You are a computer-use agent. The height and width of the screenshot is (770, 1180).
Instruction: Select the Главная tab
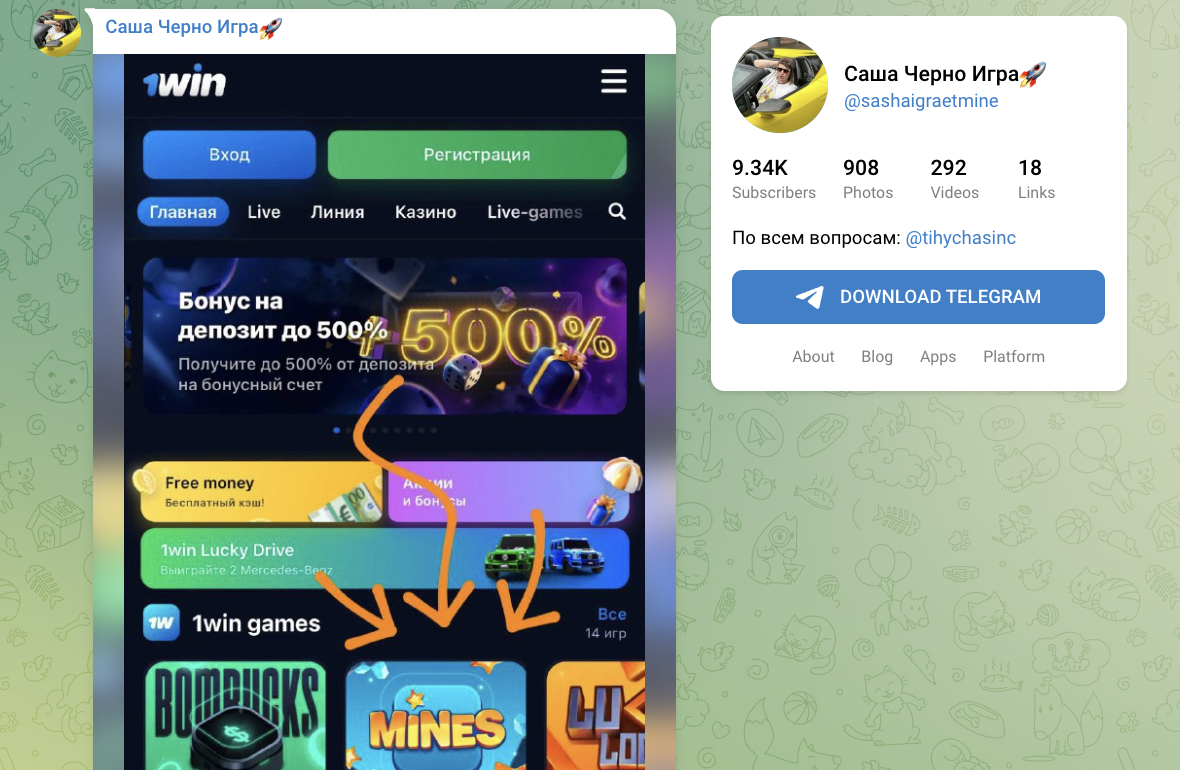pyautogui.click(x=183, y=212)
